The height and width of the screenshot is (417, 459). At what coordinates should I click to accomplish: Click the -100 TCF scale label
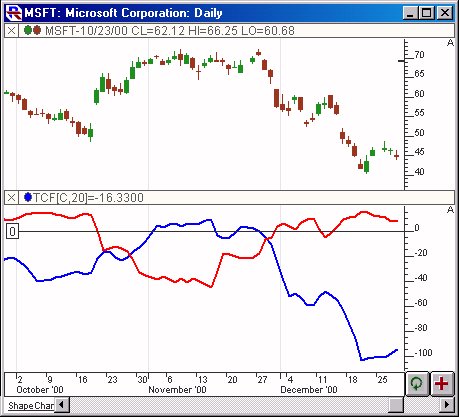pyautogui.click(x=423, y=353)
